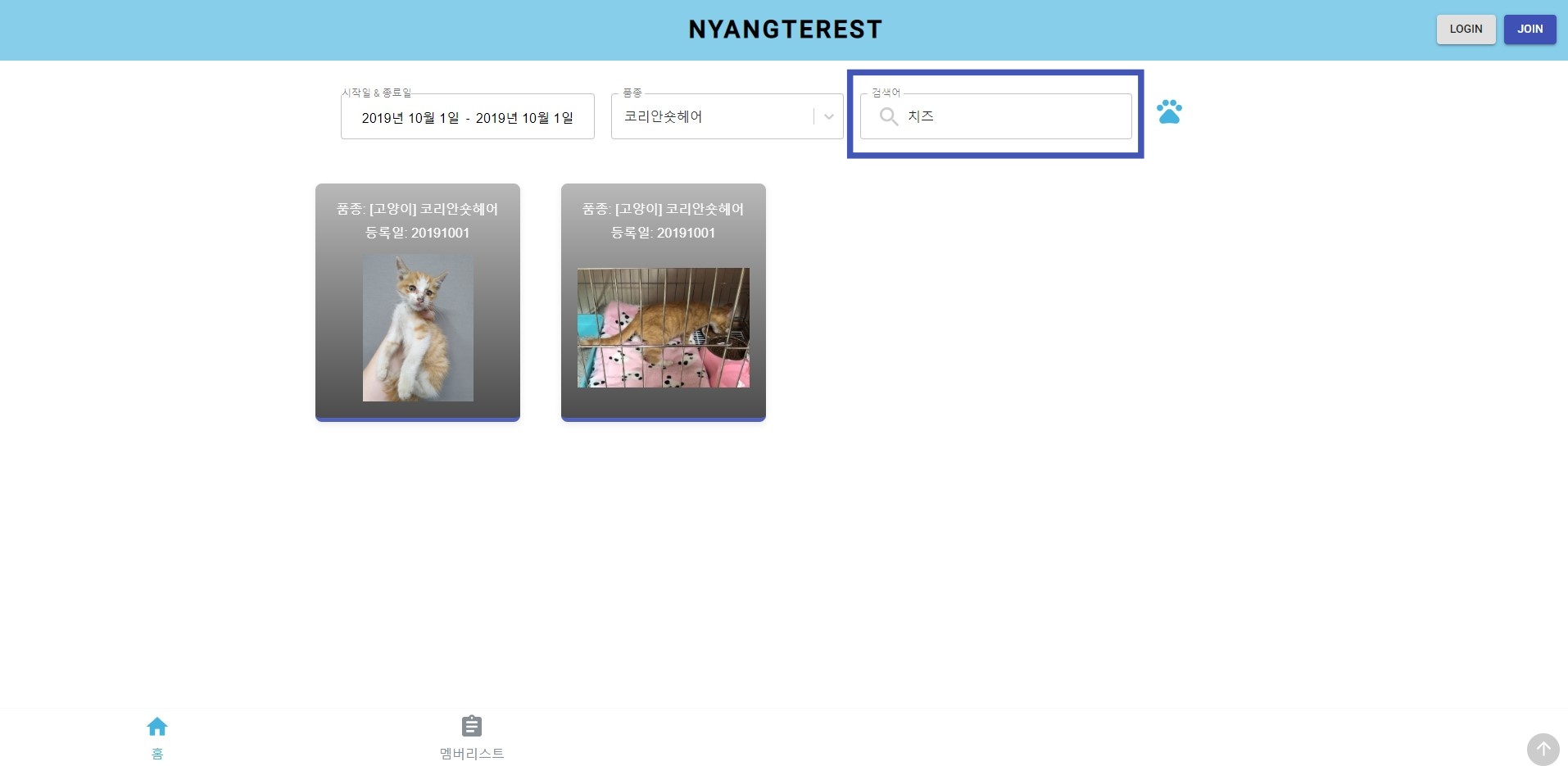
Task: Click the JOIN button
Action: (x=1529, y=29)
